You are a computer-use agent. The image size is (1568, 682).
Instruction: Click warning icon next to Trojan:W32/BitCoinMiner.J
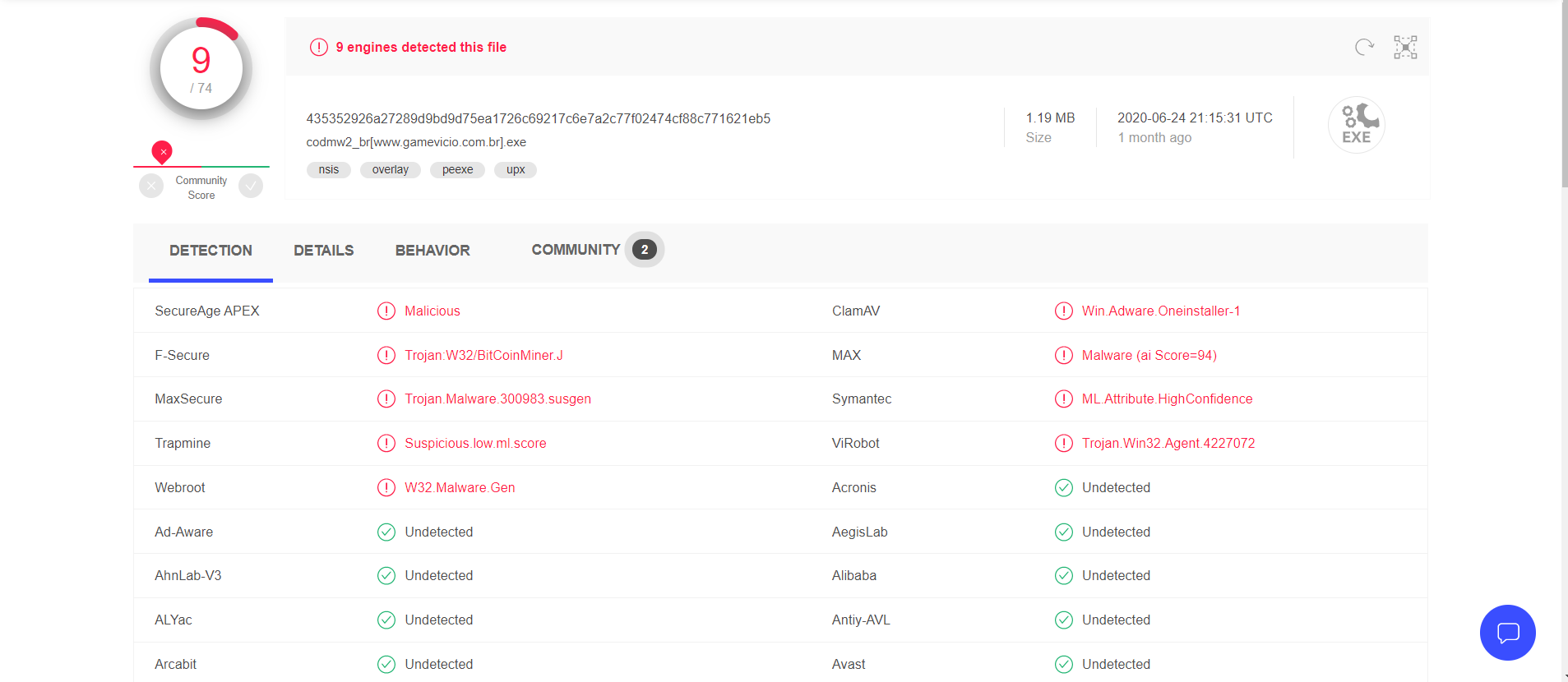(x=386, y=355)
